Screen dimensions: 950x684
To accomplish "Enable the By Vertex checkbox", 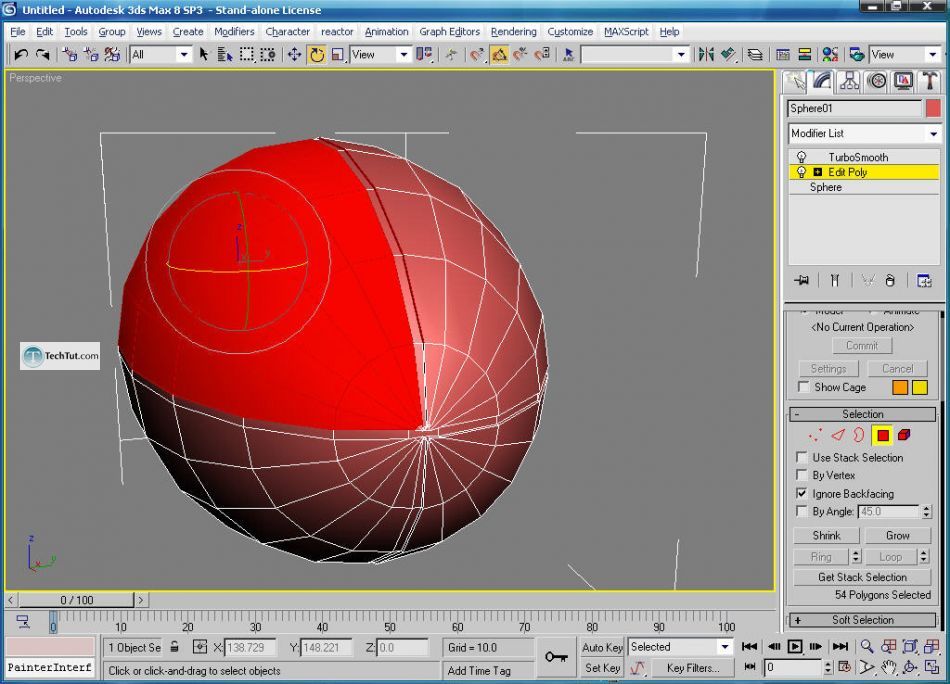I will pyautogui.click(x=802, y=474).
